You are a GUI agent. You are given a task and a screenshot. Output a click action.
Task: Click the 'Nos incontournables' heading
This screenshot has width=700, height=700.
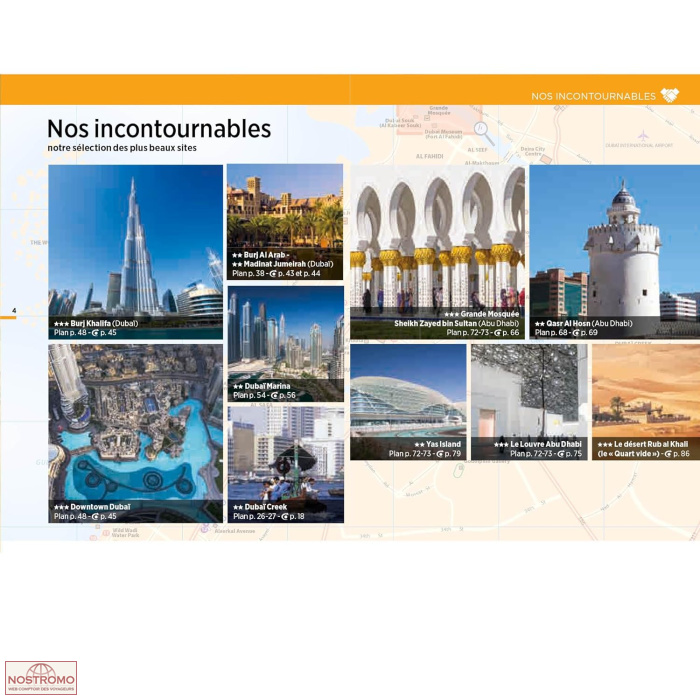click(159, 129)
